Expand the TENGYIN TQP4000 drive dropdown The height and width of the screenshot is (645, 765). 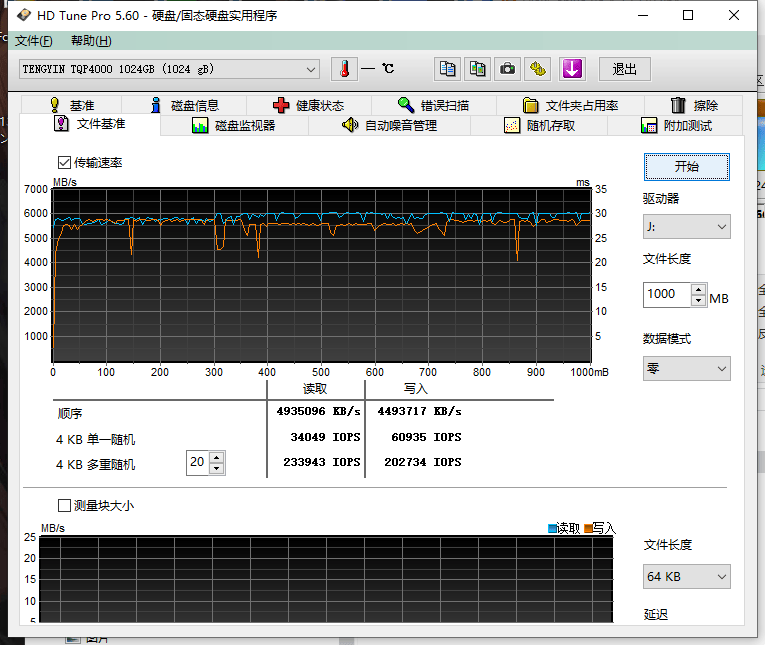coord(169,69)
